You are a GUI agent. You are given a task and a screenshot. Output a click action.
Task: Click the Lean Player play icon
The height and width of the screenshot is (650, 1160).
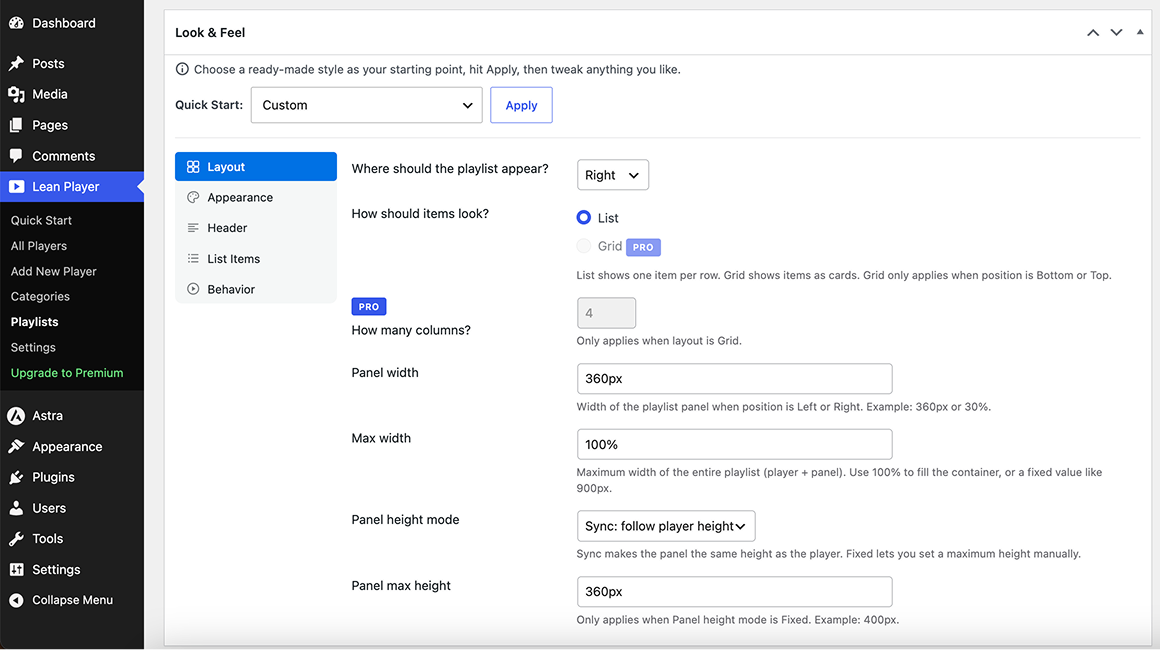pyautogui.click(x=16, y=187)
